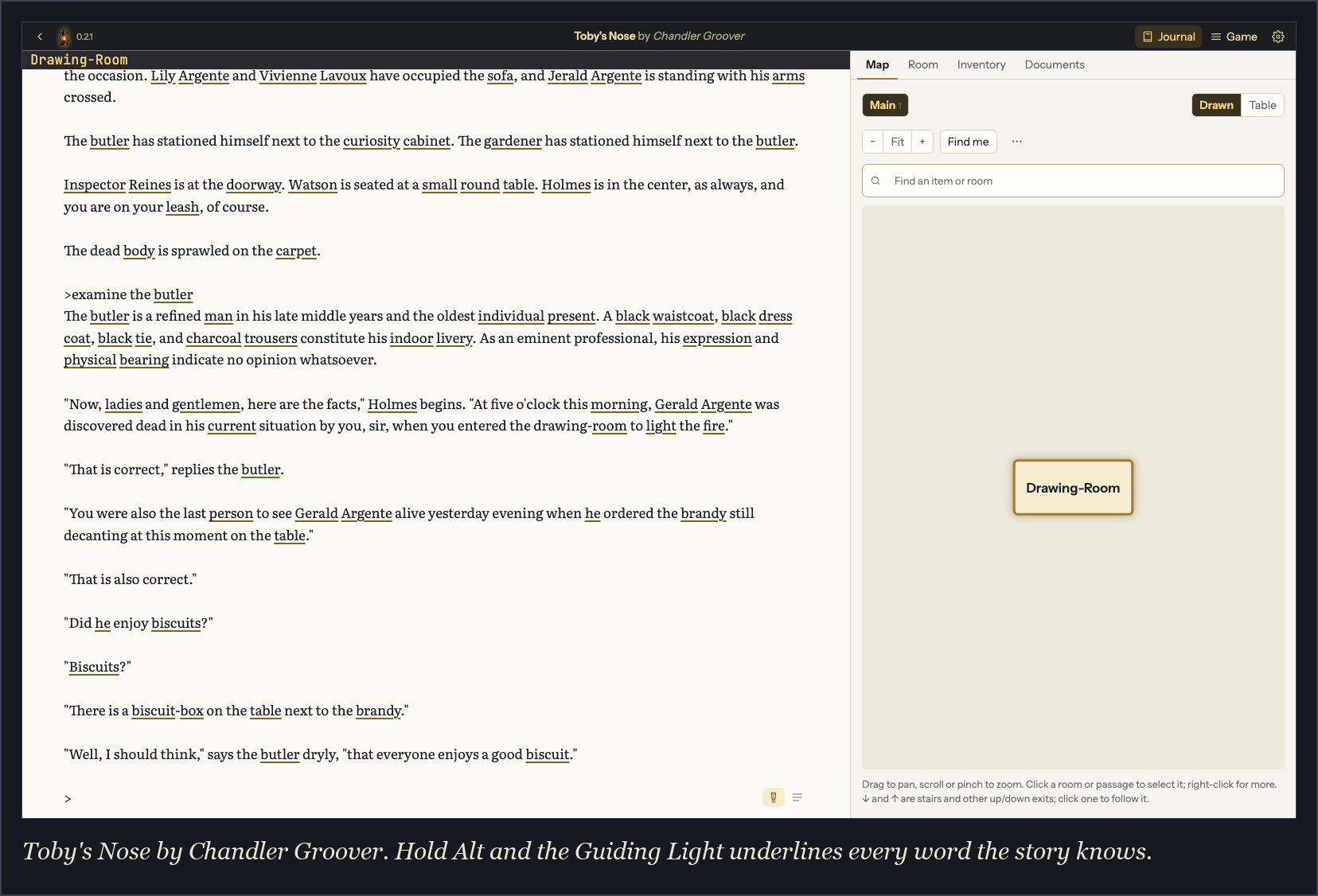
Task: Click the underlined word 'charcoal'
Action: click(213, 338)
